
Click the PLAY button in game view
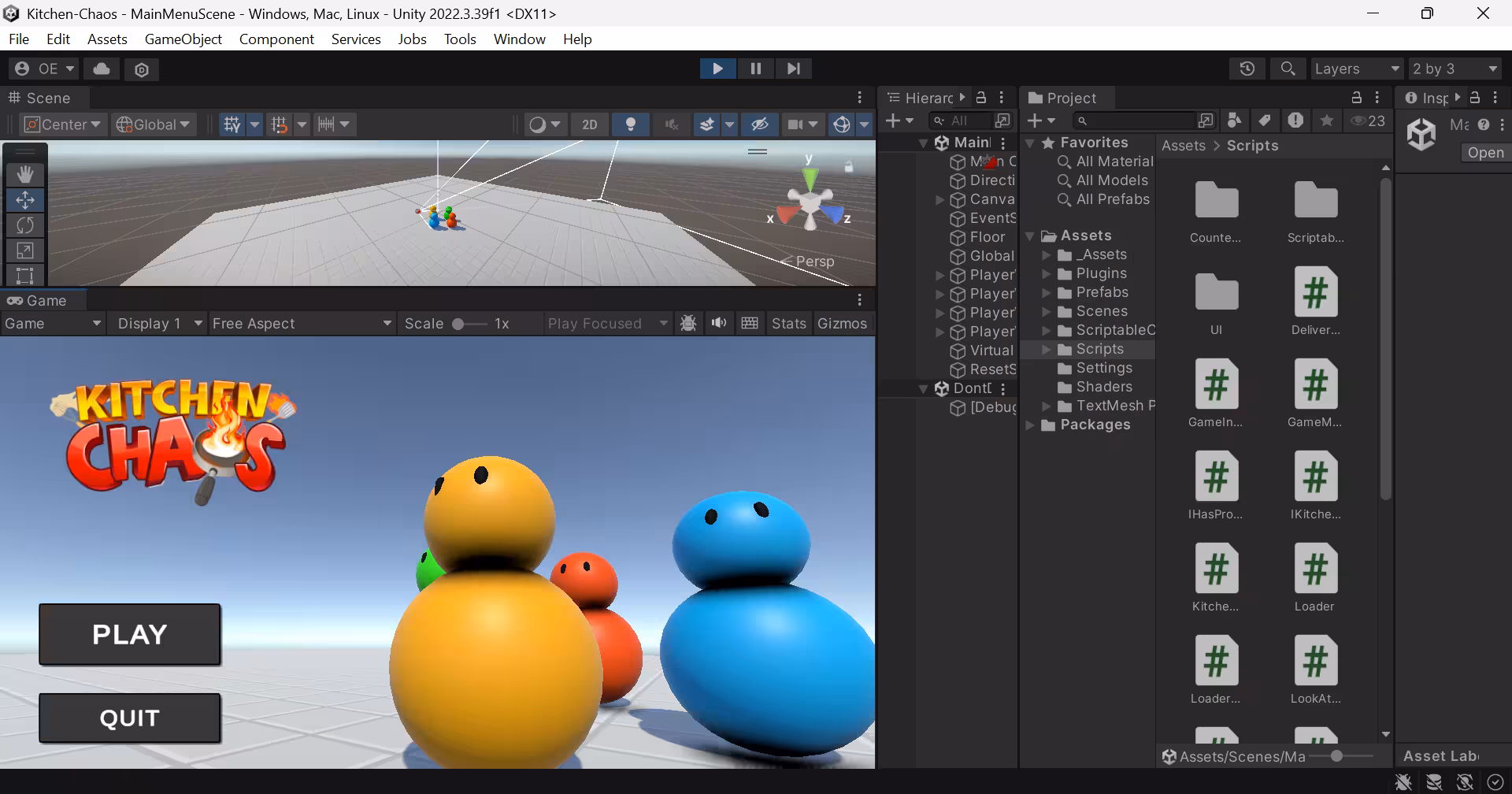pyautogui.click(x=130, y=634)
